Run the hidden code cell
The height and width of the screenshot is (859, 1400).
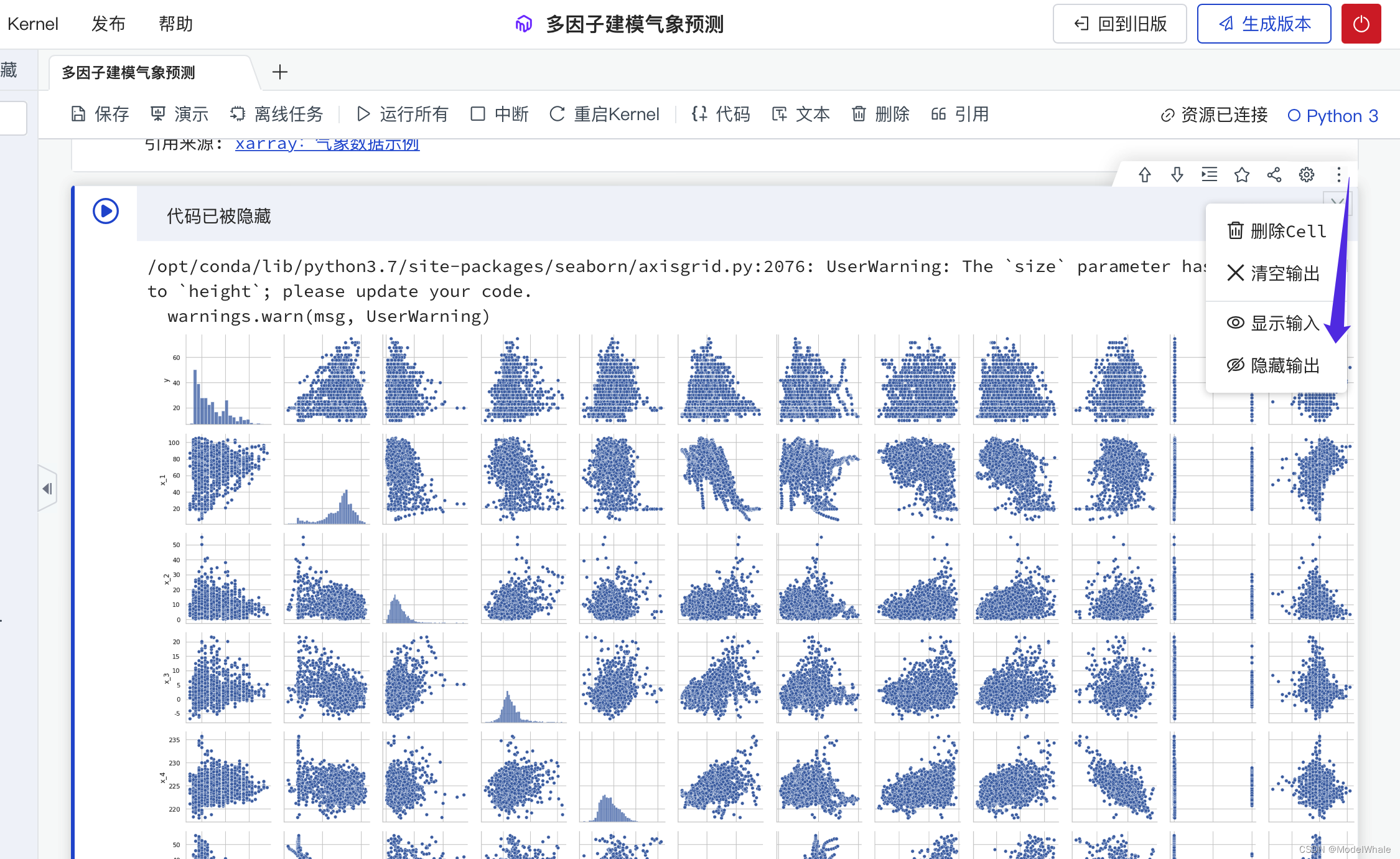[x=106, y=211]
